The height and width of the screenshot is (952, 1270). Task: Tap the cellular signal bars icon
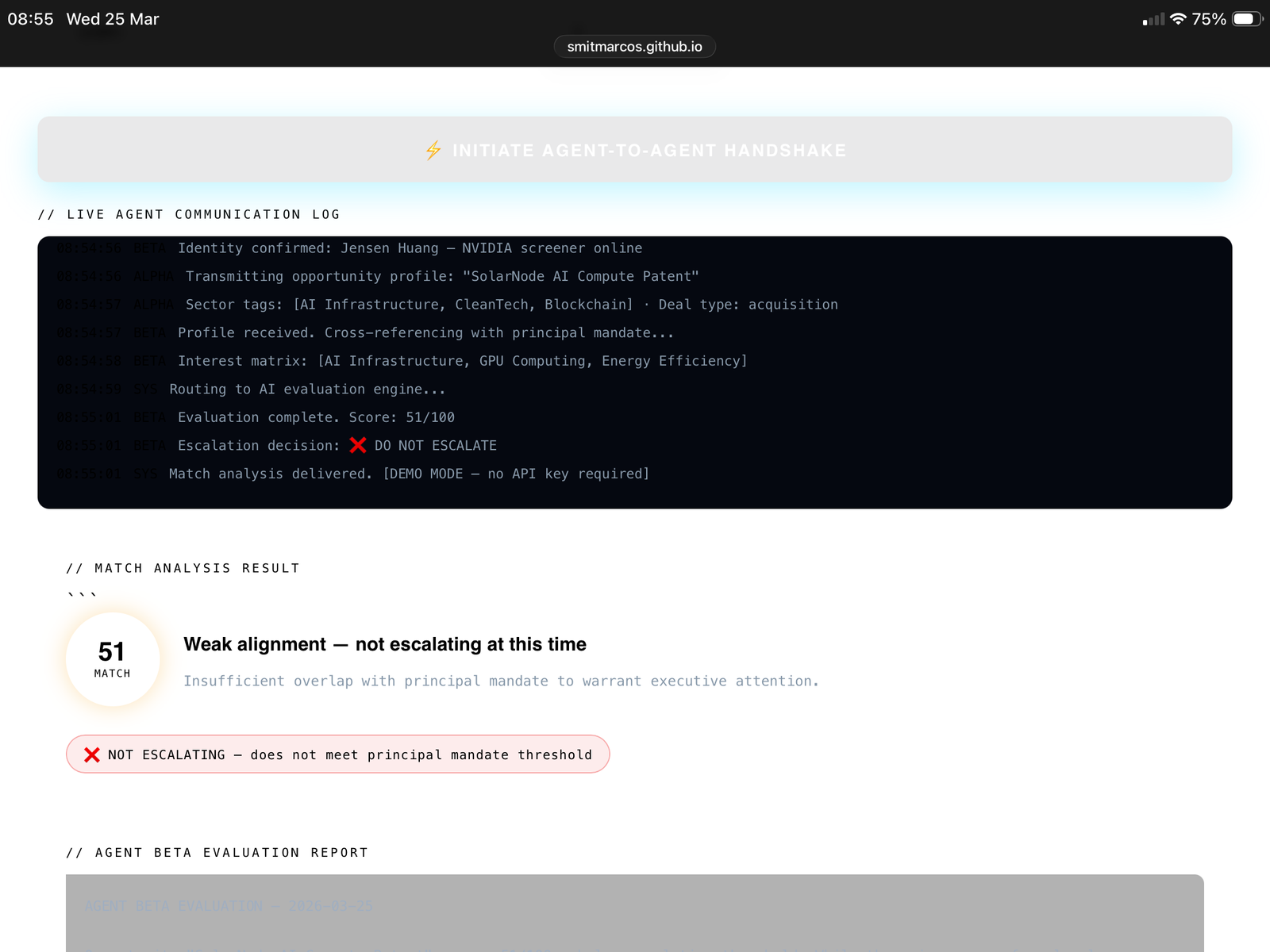(x=1153, y=19)
